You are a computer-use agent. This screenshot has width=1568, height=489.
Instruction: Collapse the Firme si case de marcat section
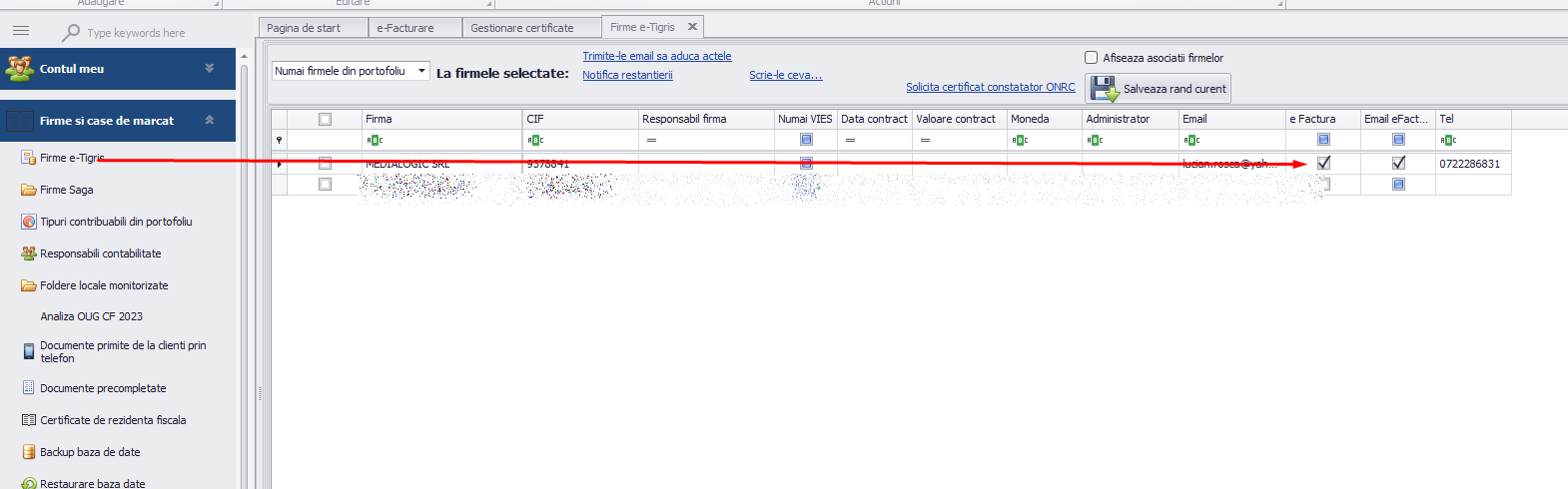point(210,121)
